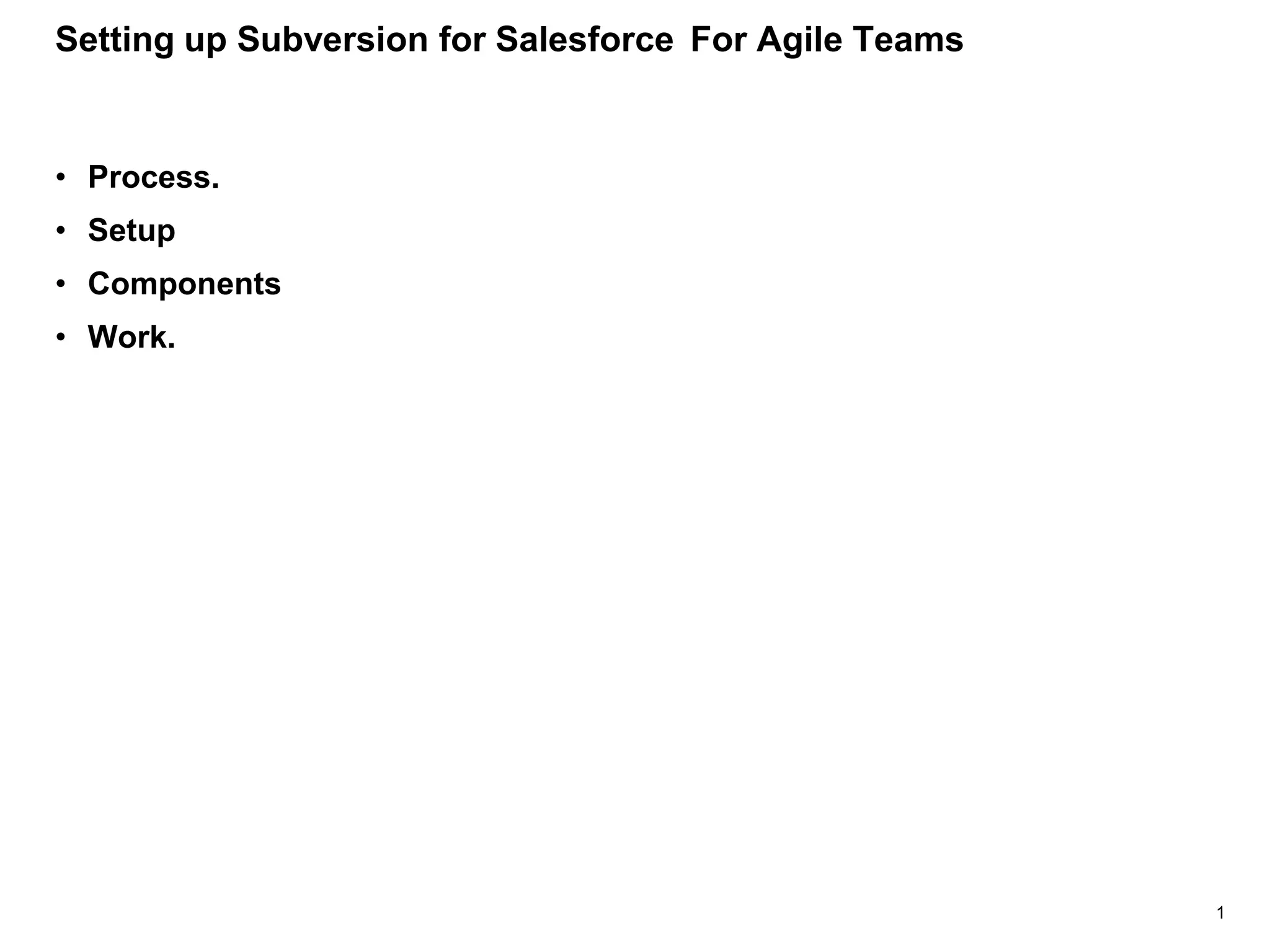This screenshot has height=952, width=1270.
Task: Click the bullet dot before 'Work.'
Action: click(x=60, y=338)
